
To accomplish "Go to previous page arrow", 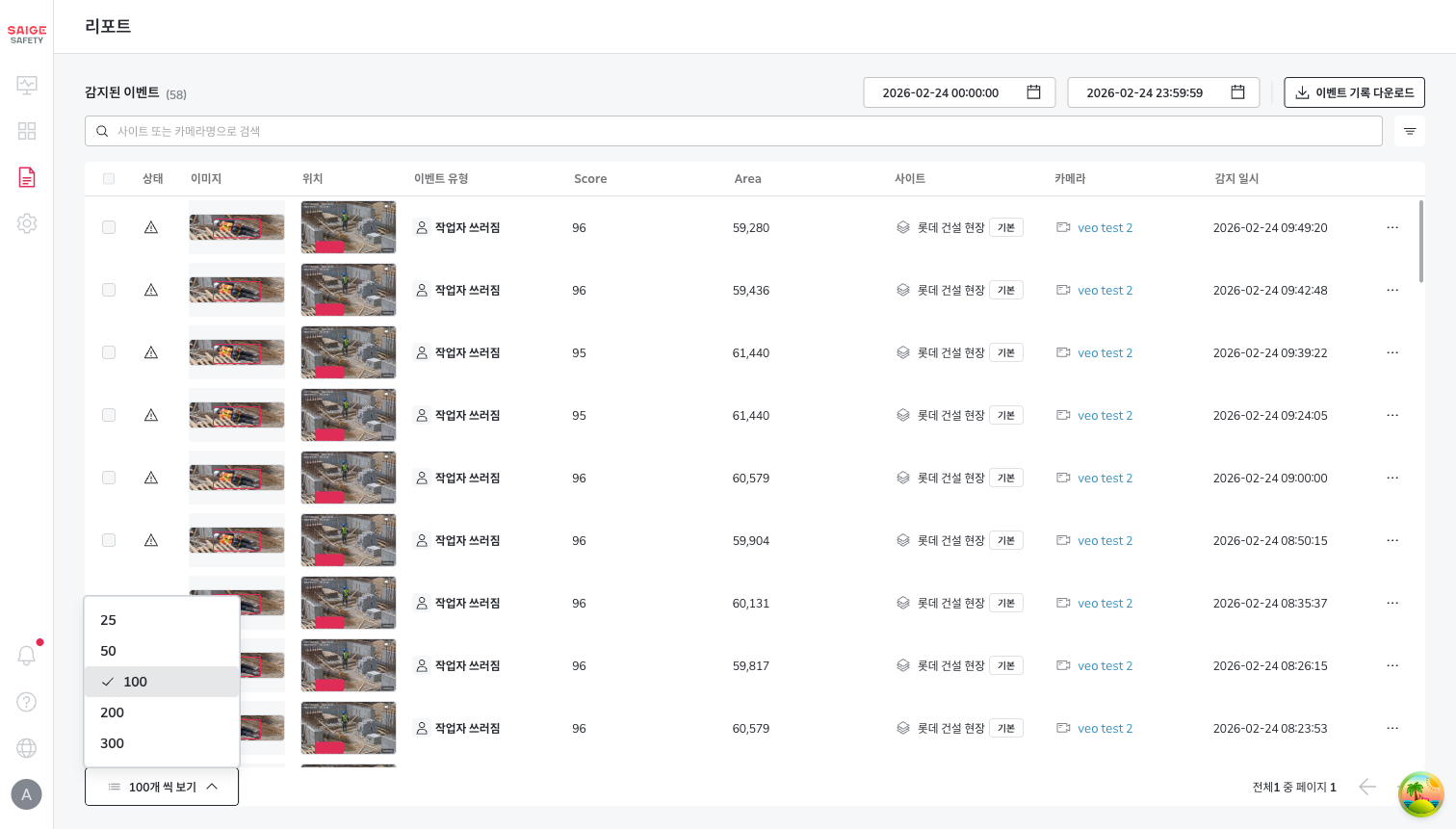I will pyautogui.click(x=1367, y=787).
